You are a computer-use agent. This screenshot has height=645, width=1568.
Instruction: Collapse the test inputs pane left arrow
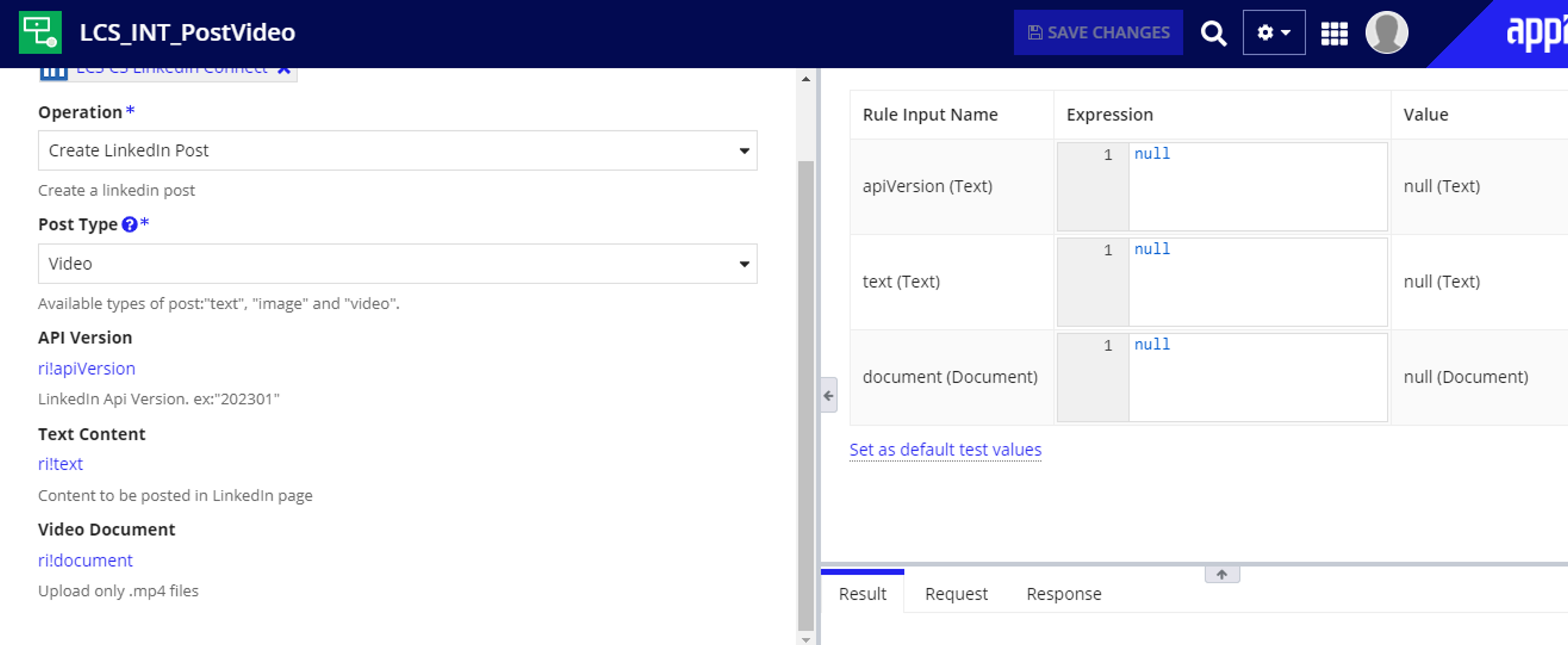pyautogui.click(x=829, y=396)
